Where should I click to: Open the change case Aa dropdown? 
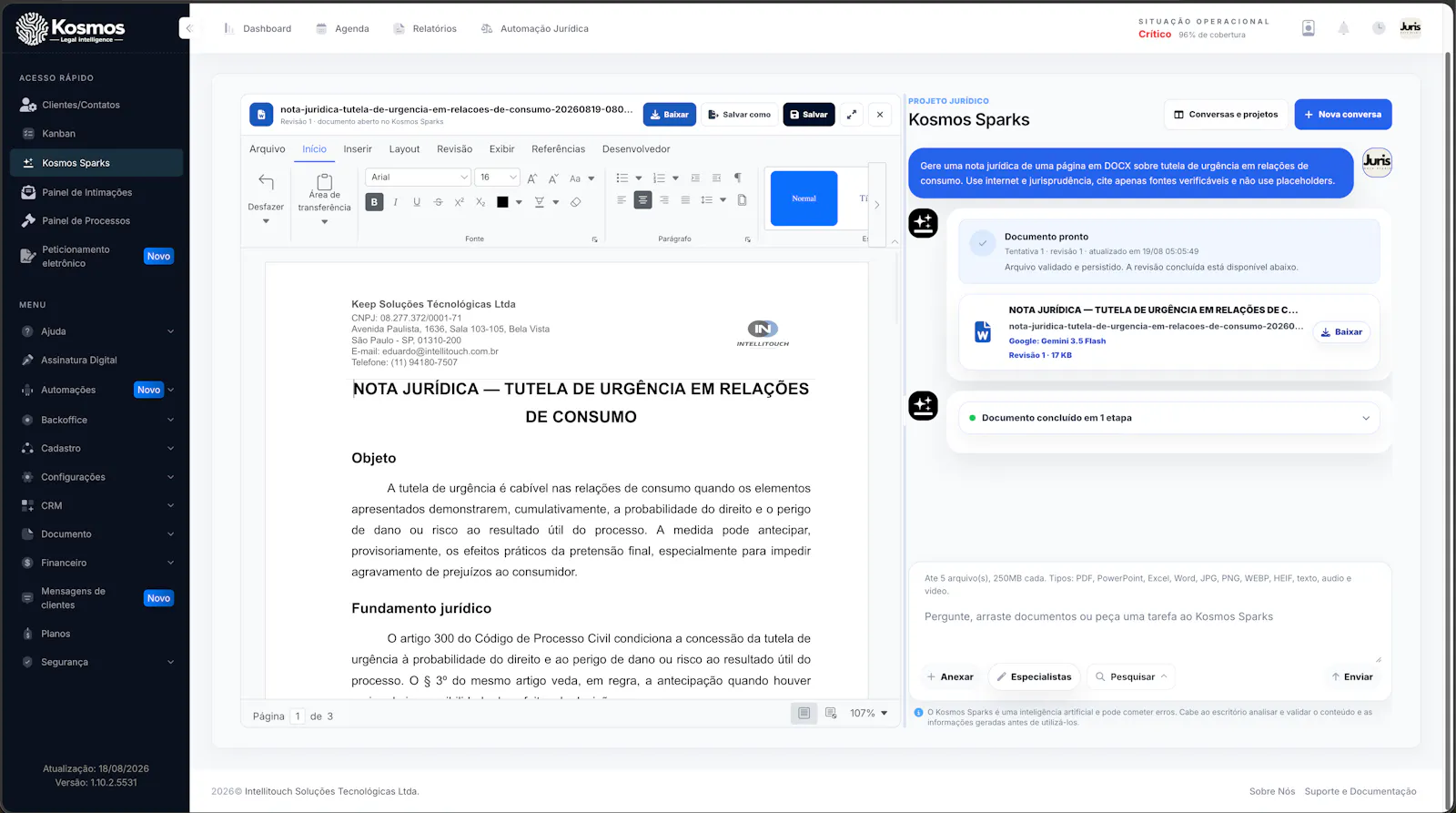[x=581, y=178]
